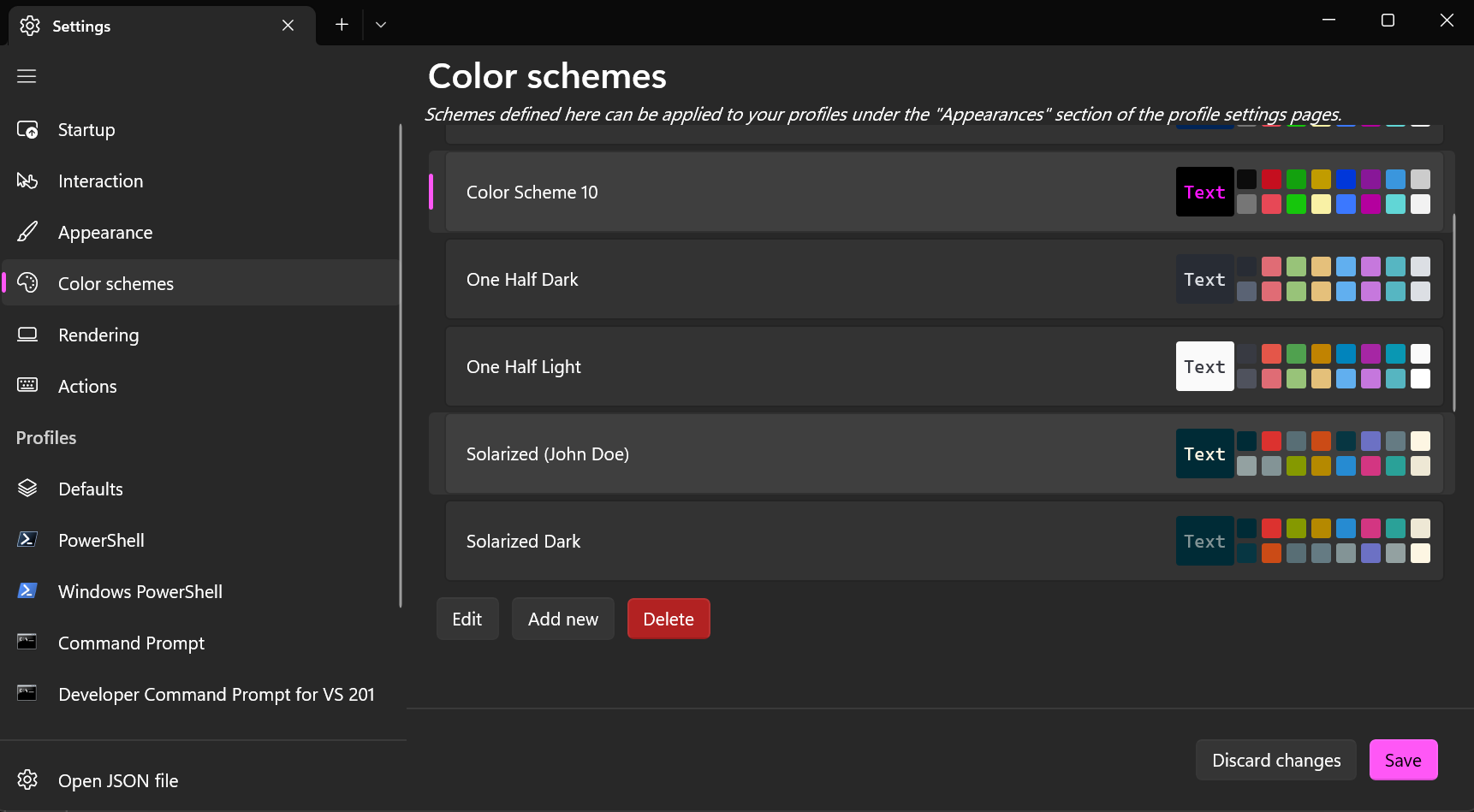Save the settings changes

pyautogui.click(x=1403, y=760)
